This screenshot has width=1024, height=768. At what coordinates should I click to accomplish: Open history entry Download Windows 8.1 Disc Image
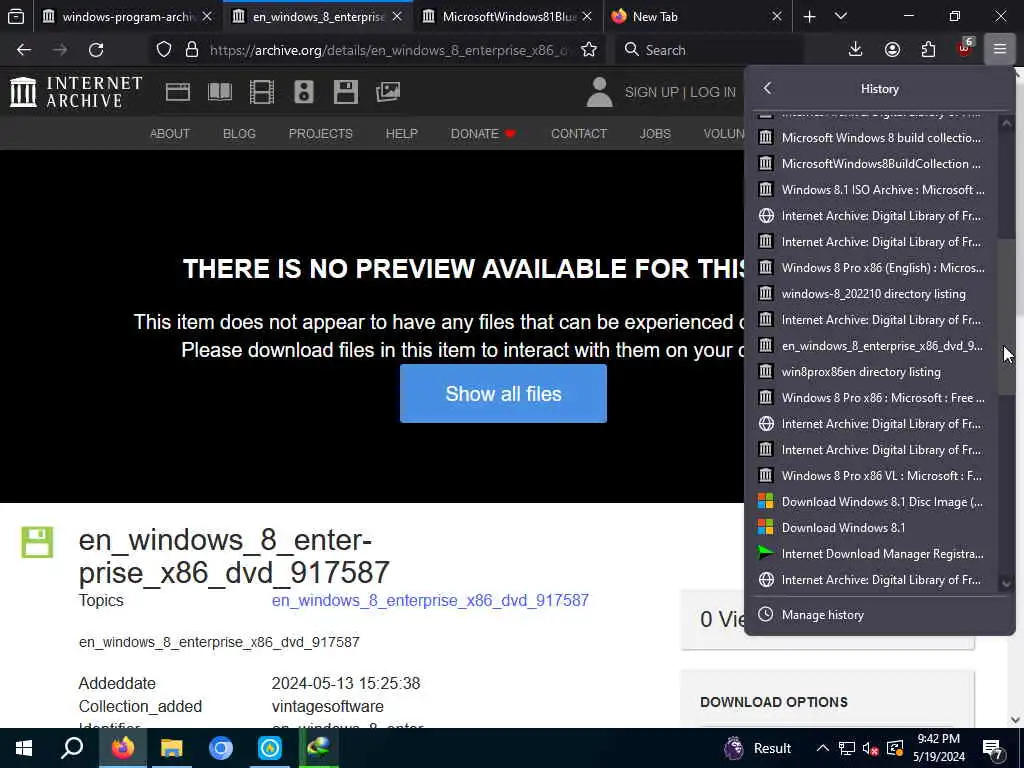[x=879, y=502]
